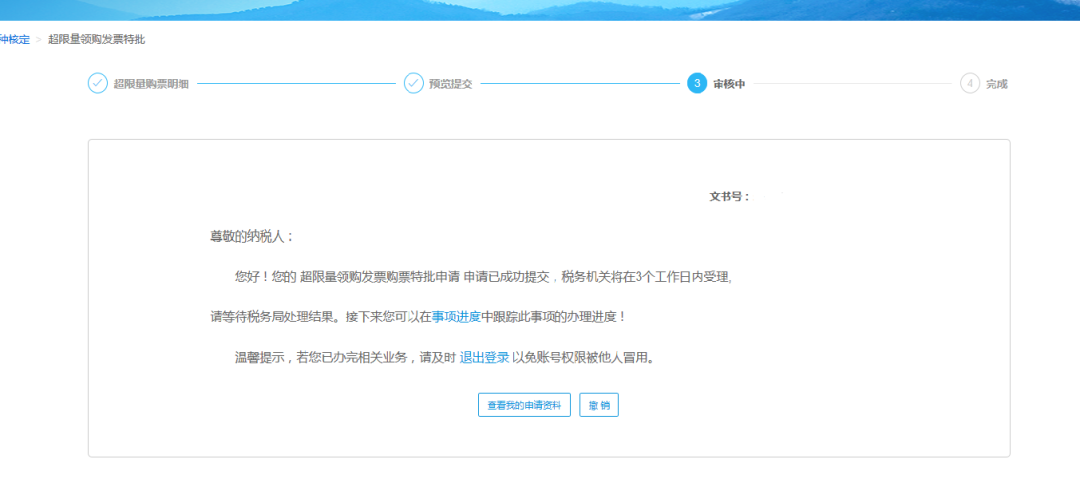Open the 事项进度 link
The image size is (1080, 479).
pos(456,317)
